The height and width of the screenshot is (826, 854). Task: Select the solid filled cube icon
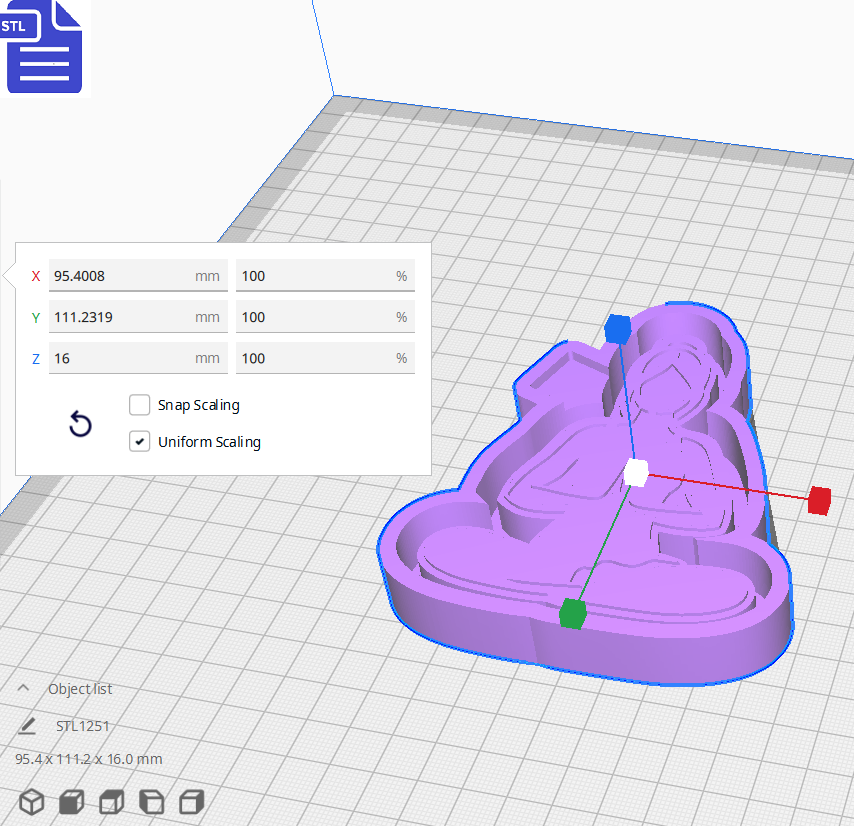point(70,801)
